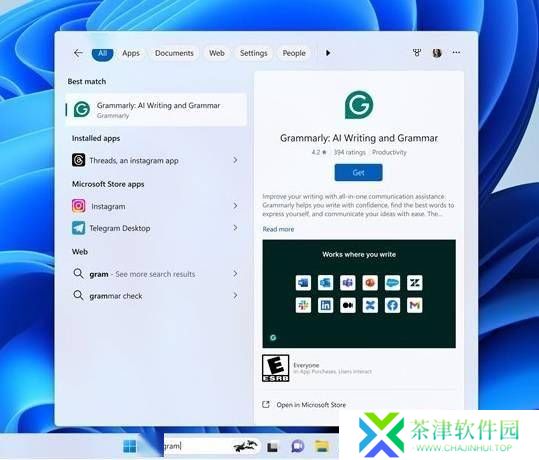539x460 pixels.
Task: Click the open-external icon beside Microsoft Store
Action: (266, 404)
